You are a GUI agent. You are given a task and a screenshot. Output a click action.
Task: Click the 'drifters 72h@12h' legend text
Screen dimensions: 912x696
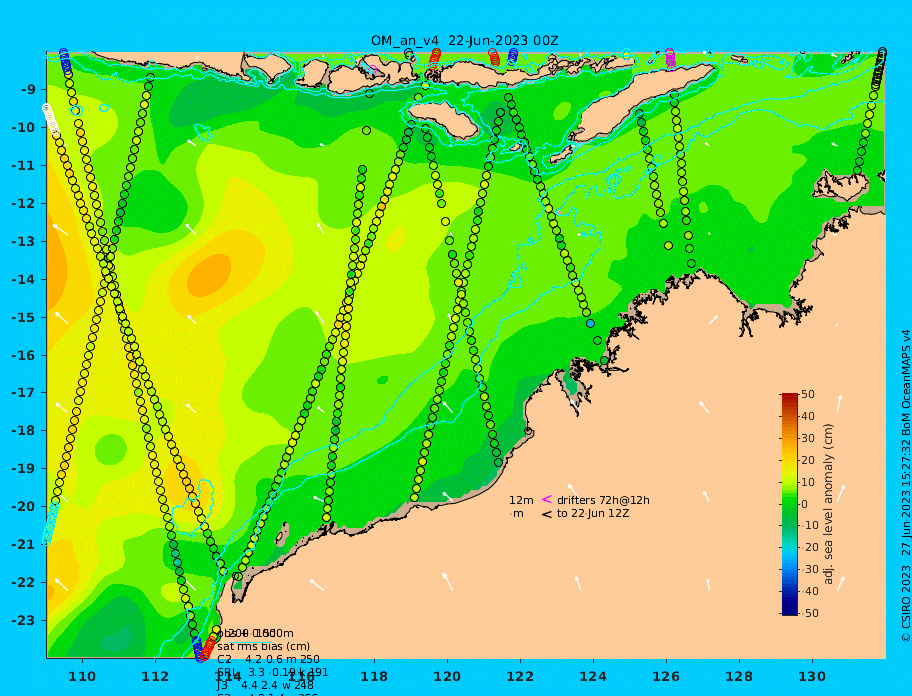[603, 500]
